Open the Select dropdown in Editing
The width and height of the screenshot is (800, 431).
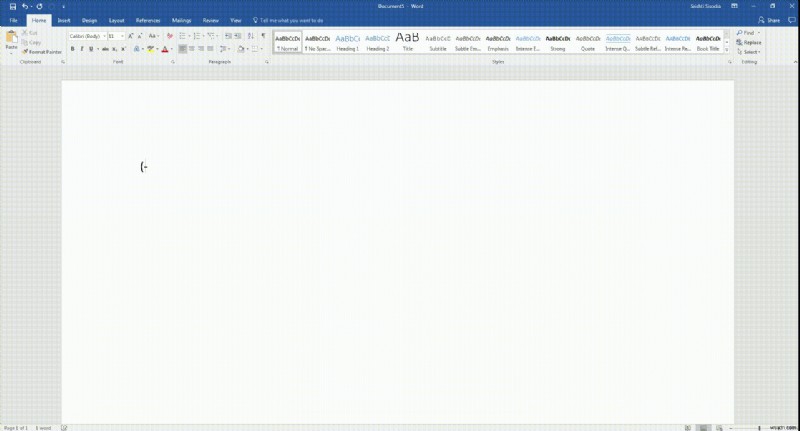pyautogui.click(x=748, y=52)
